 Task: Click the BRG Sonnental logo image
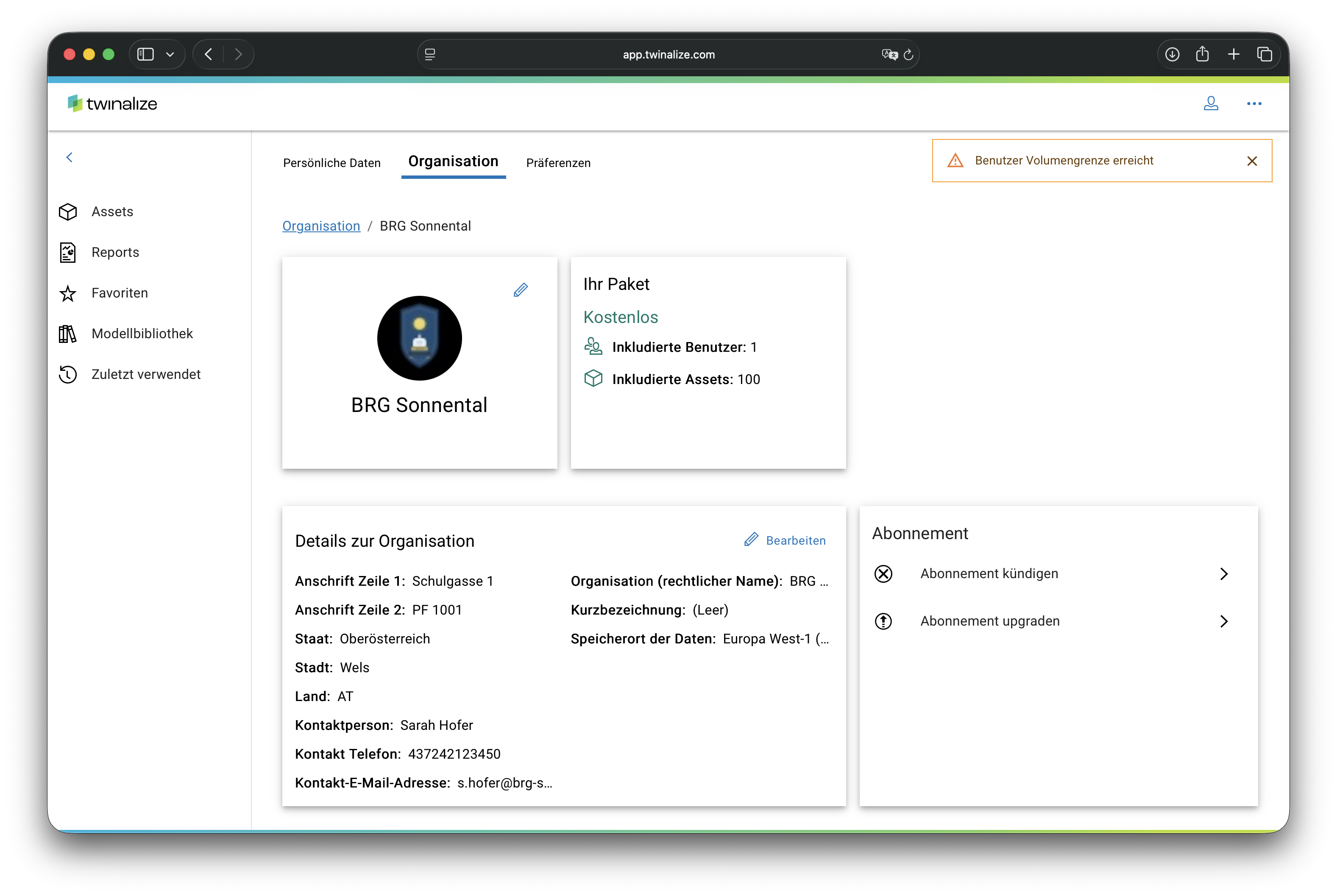click(x=419, y=338)
